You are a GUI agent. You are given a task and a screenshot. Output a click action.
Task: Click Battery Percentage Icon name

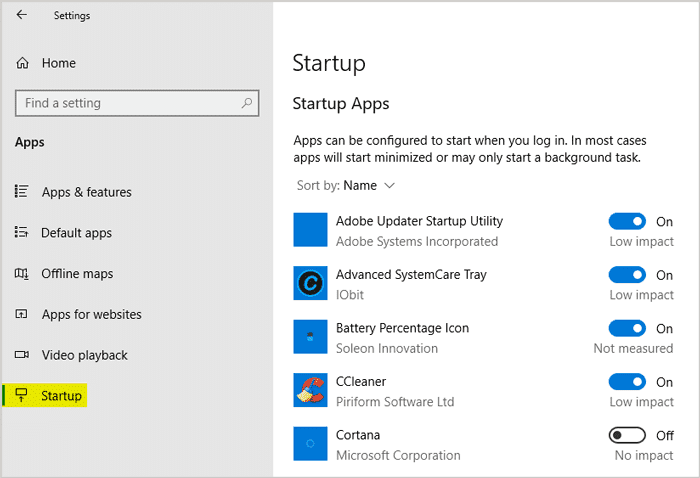[x=402, y=328]
